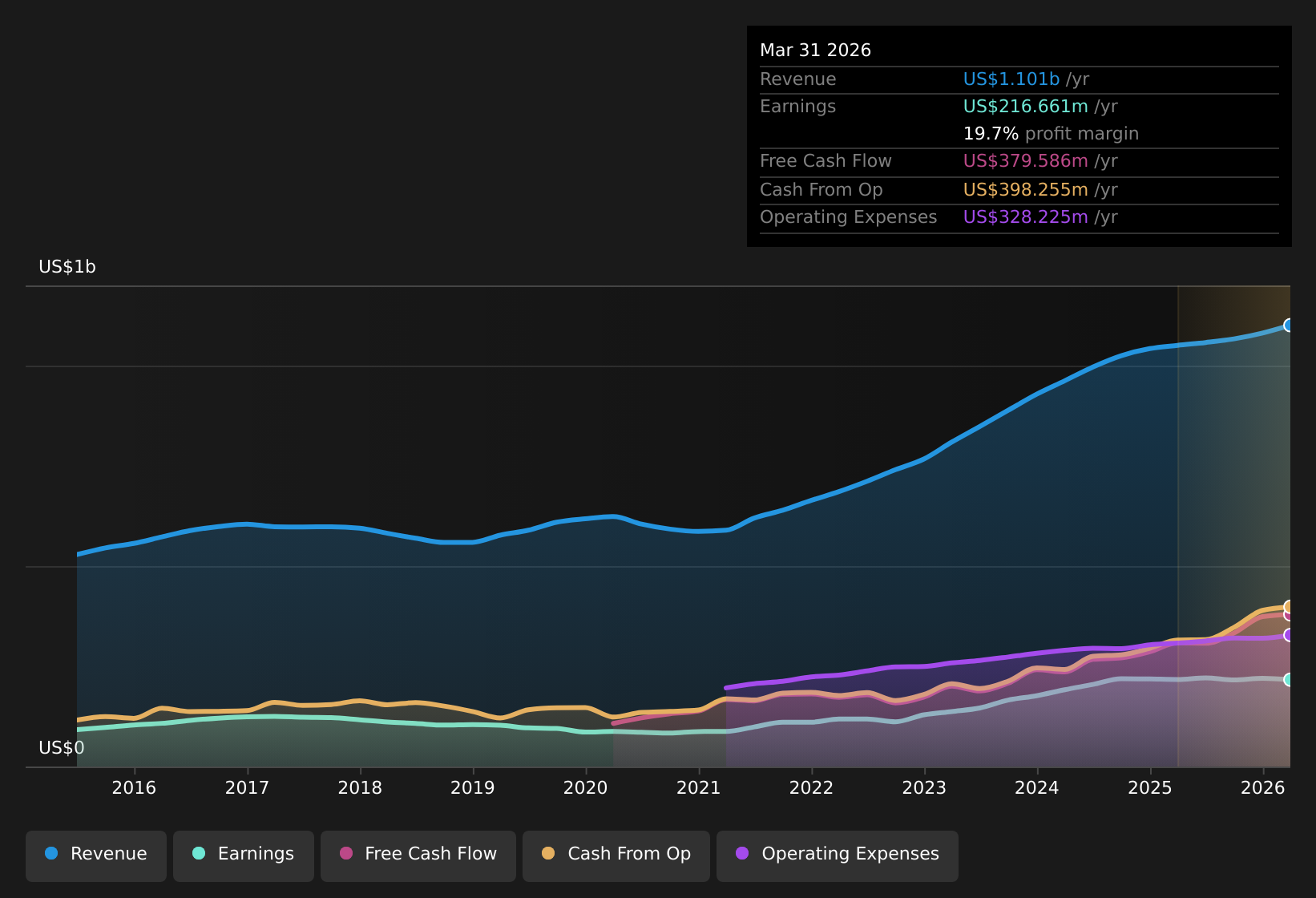1316x898 pixels.
Task: Click the 2023 x-axis label
Action: coord(924,787)
